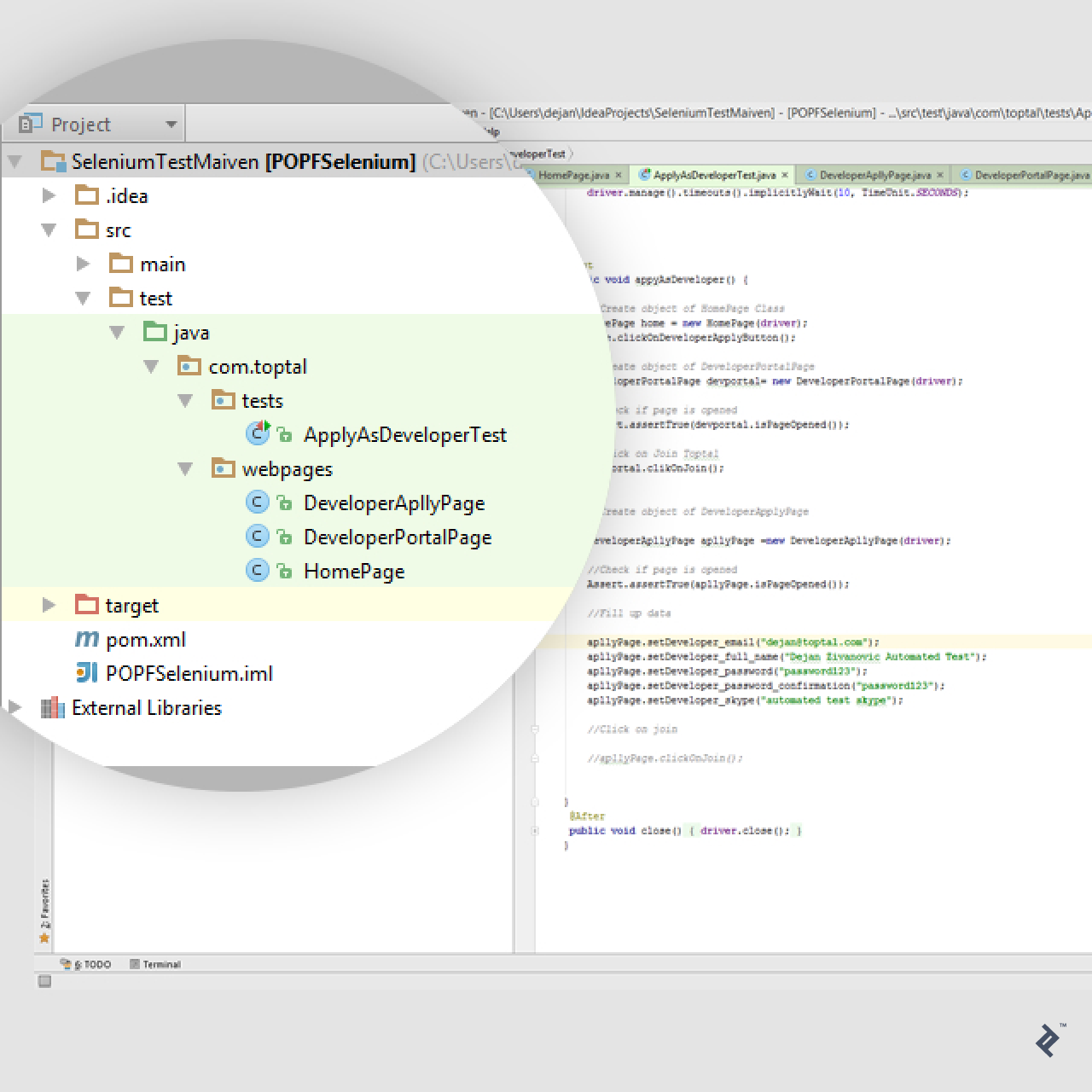Click the Maven icon beside pom.xml
This screenshot has height=1092, width=1092.
(x=86, y=638)
